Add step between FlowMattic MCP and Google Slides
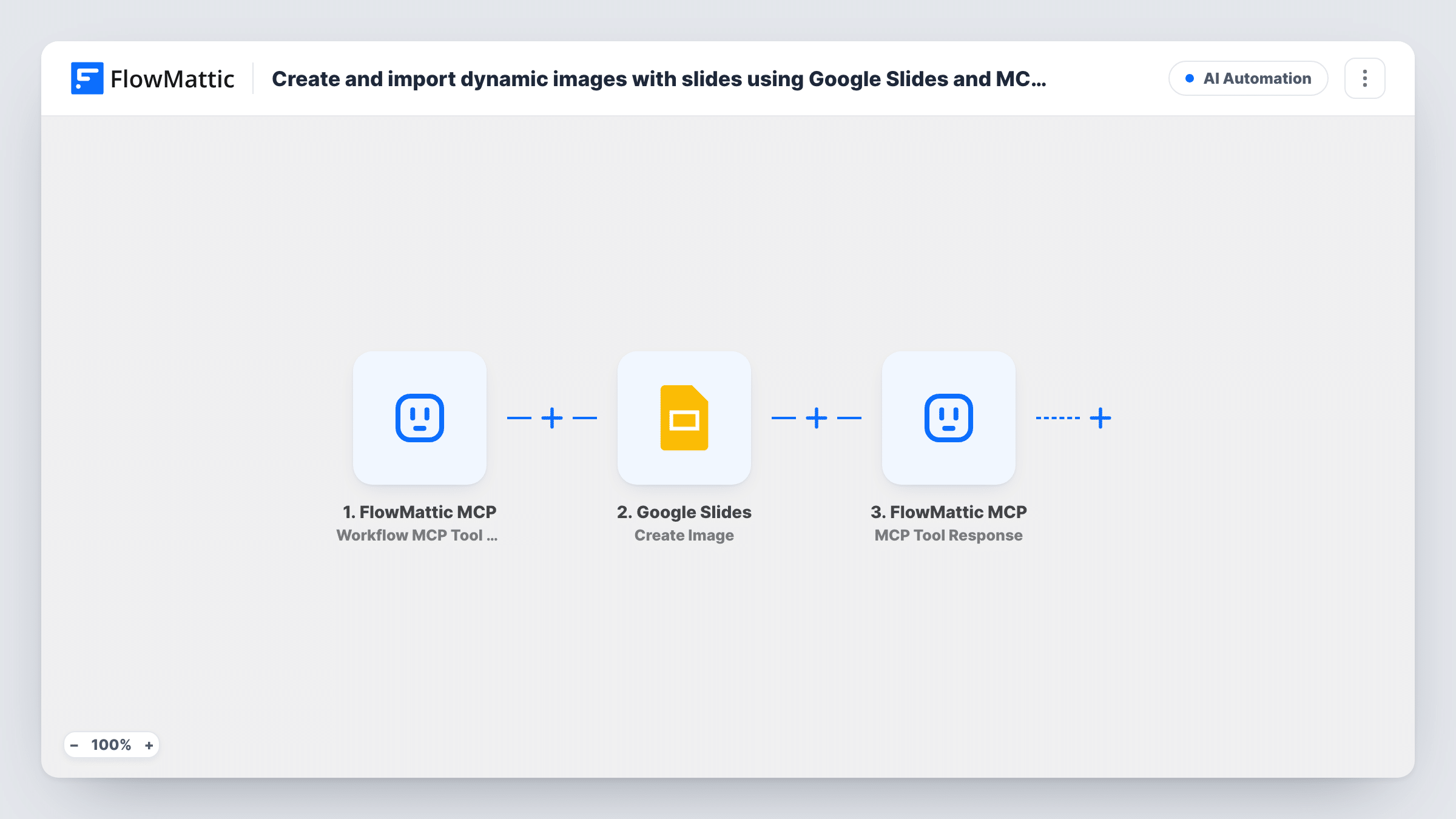1456x819 pixels. (552, 418)
